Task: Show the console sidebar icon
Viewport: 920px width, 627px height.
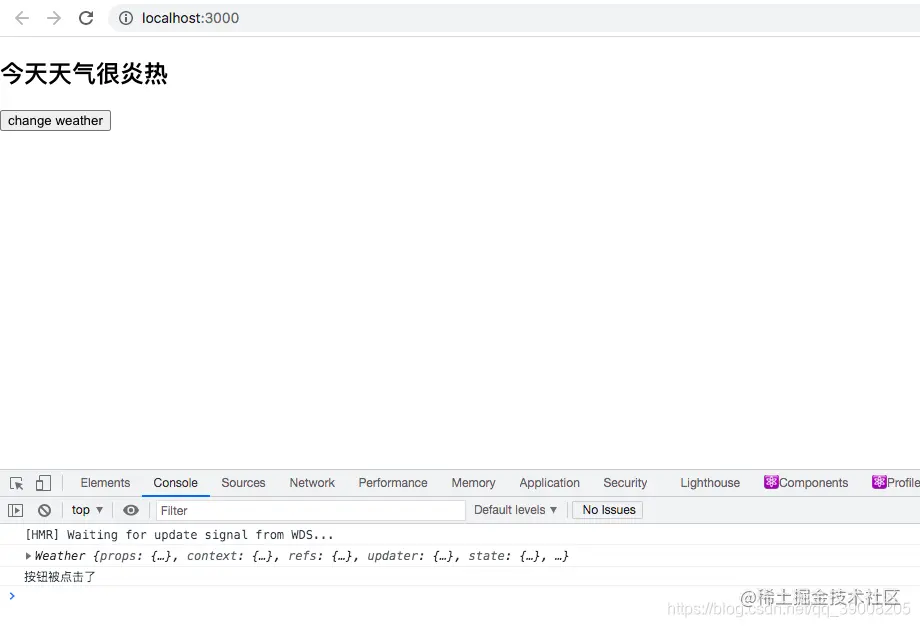Action: [x=15, y=510]
